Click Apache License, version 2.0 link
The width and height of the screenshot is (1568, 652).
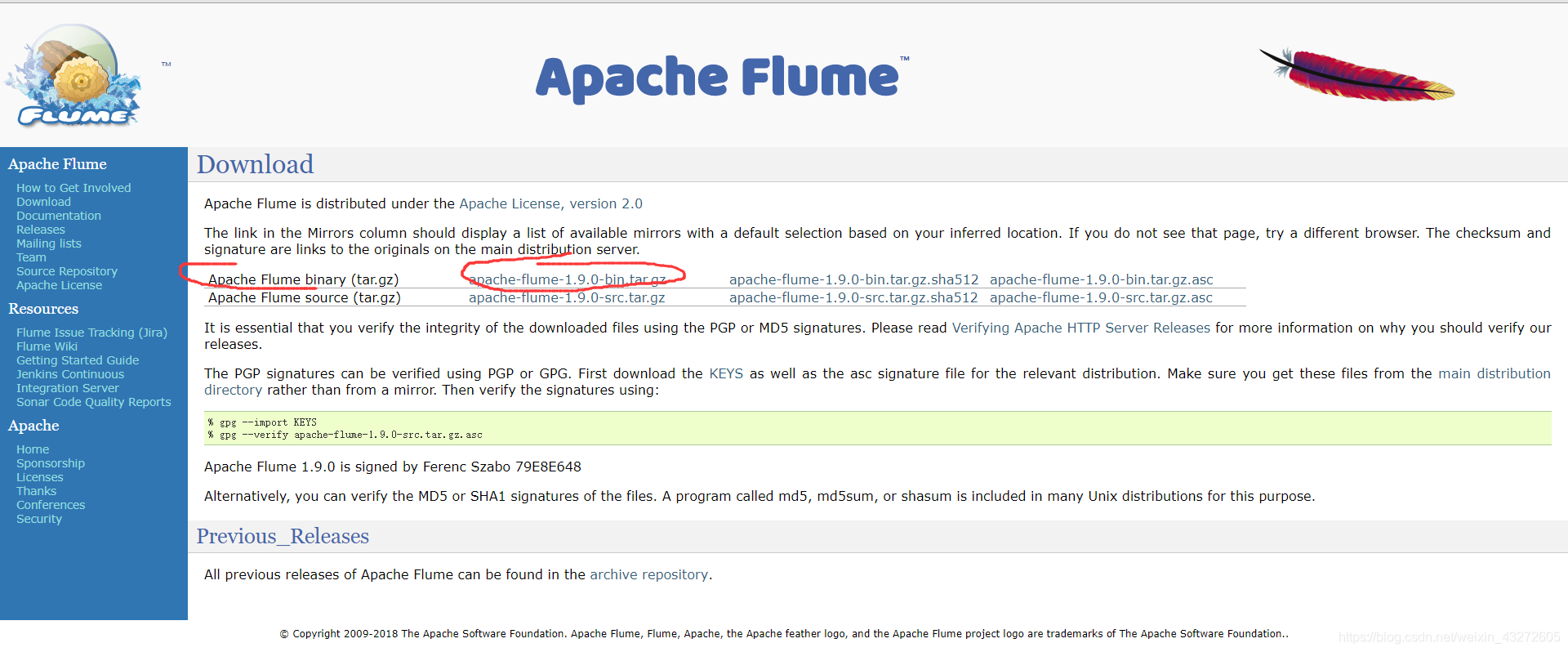[x=550, y=203]
